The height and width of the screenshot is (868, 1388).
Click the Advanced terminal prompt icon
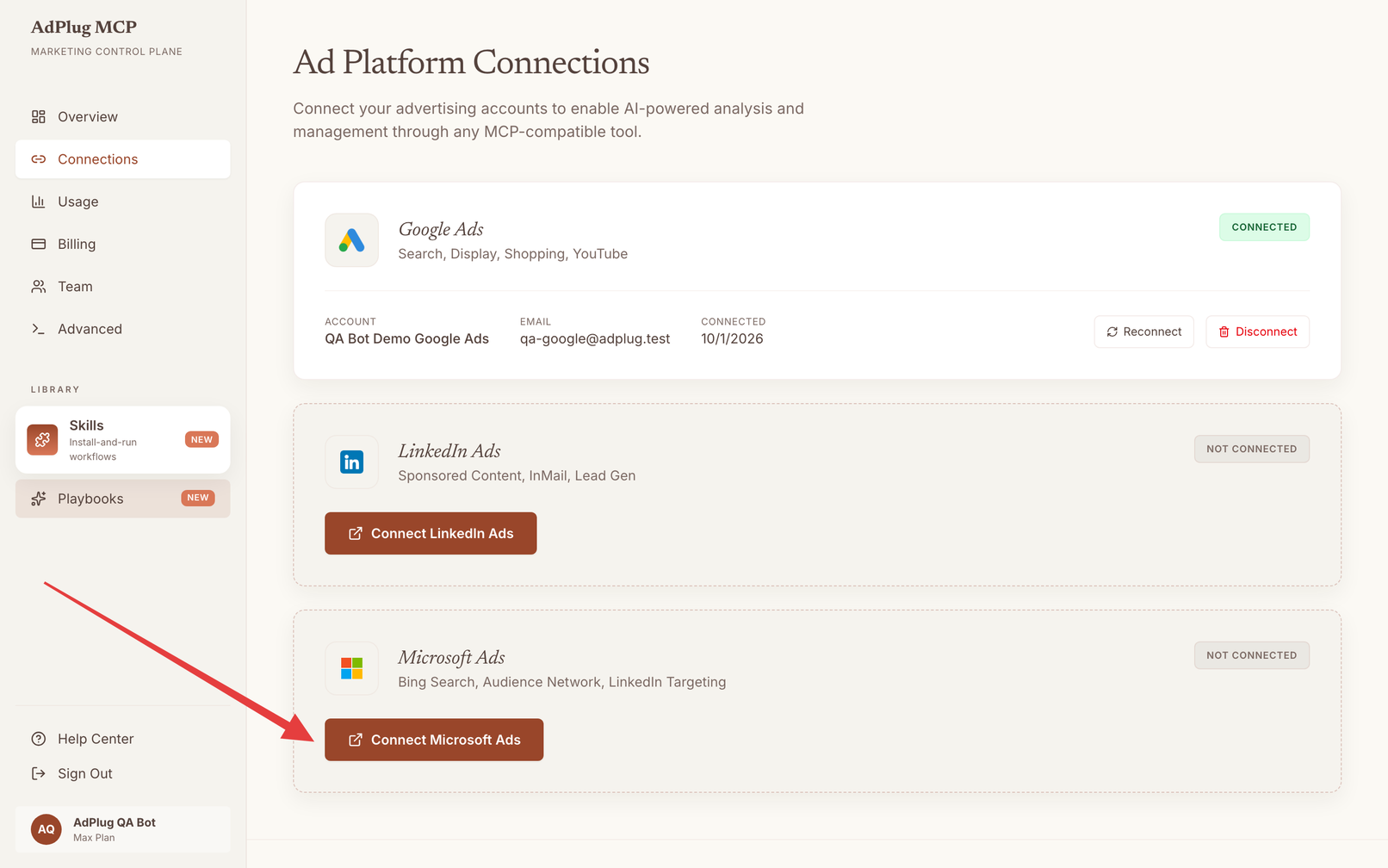tap(39, 329)
